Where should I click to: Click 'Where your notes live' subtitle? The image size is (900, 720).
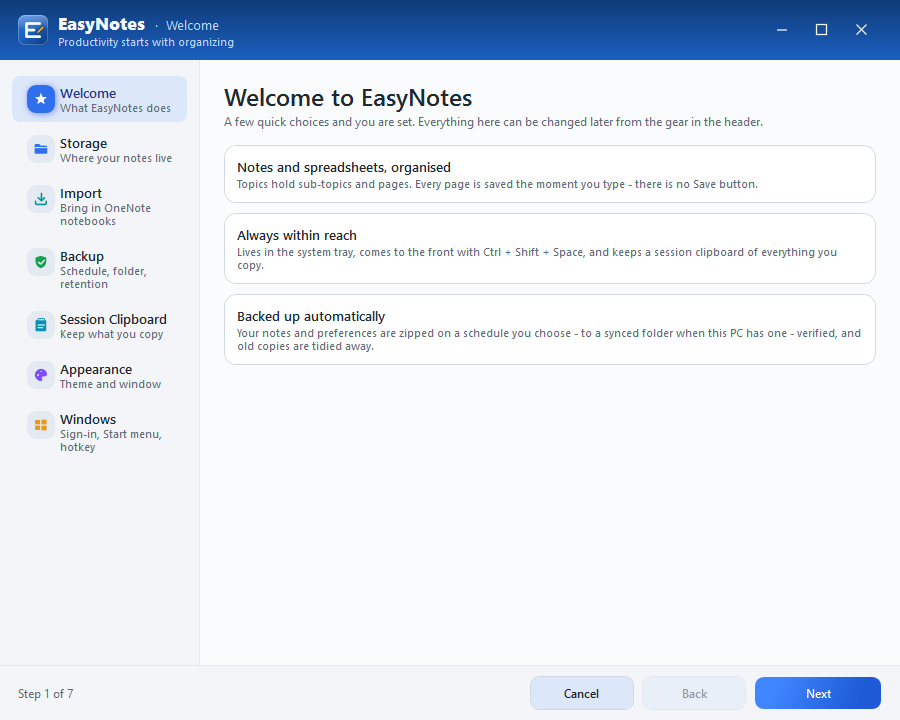(x=116, y=158)
